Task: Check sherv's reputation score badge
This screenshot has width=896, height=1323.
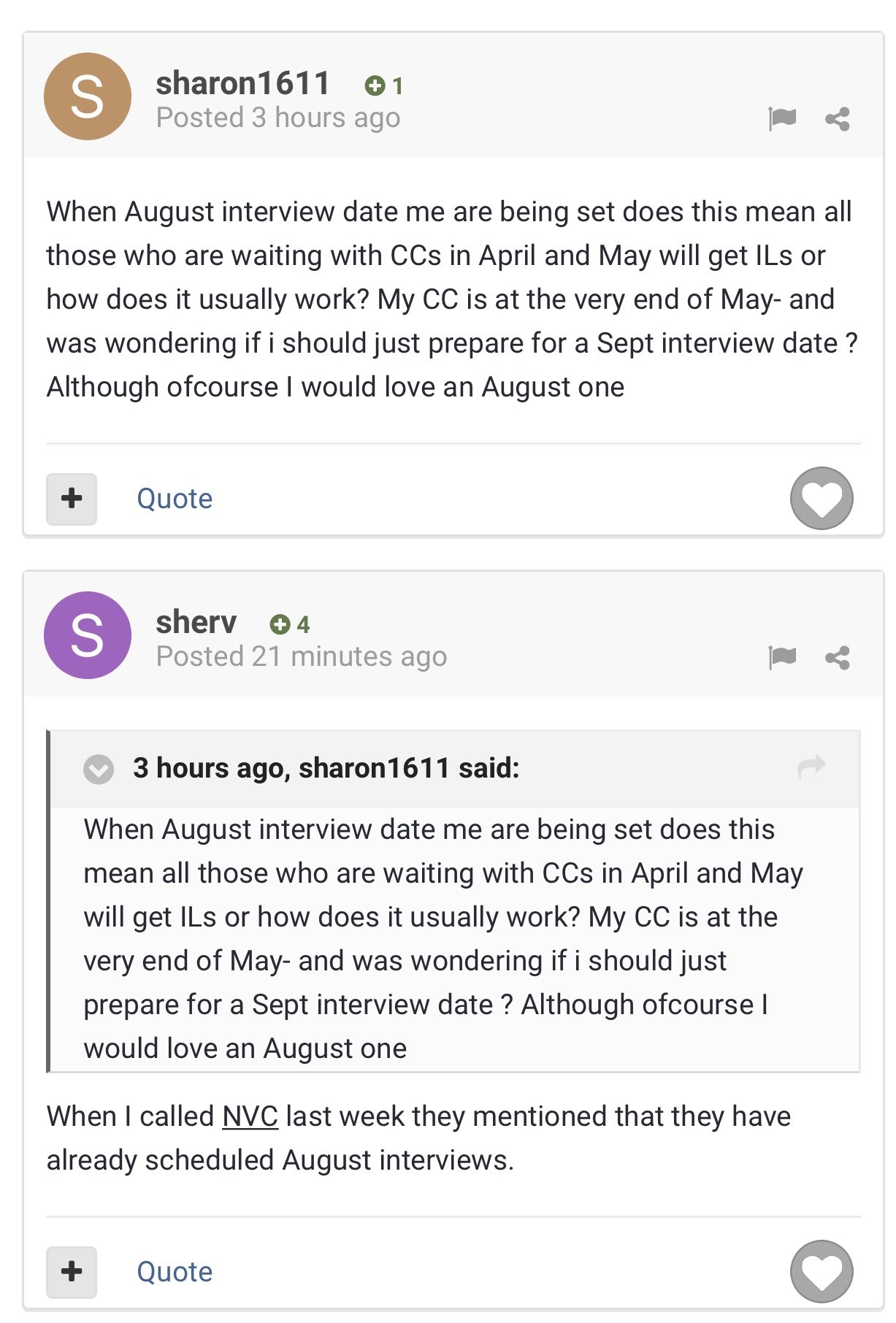Action: point(290,624)
